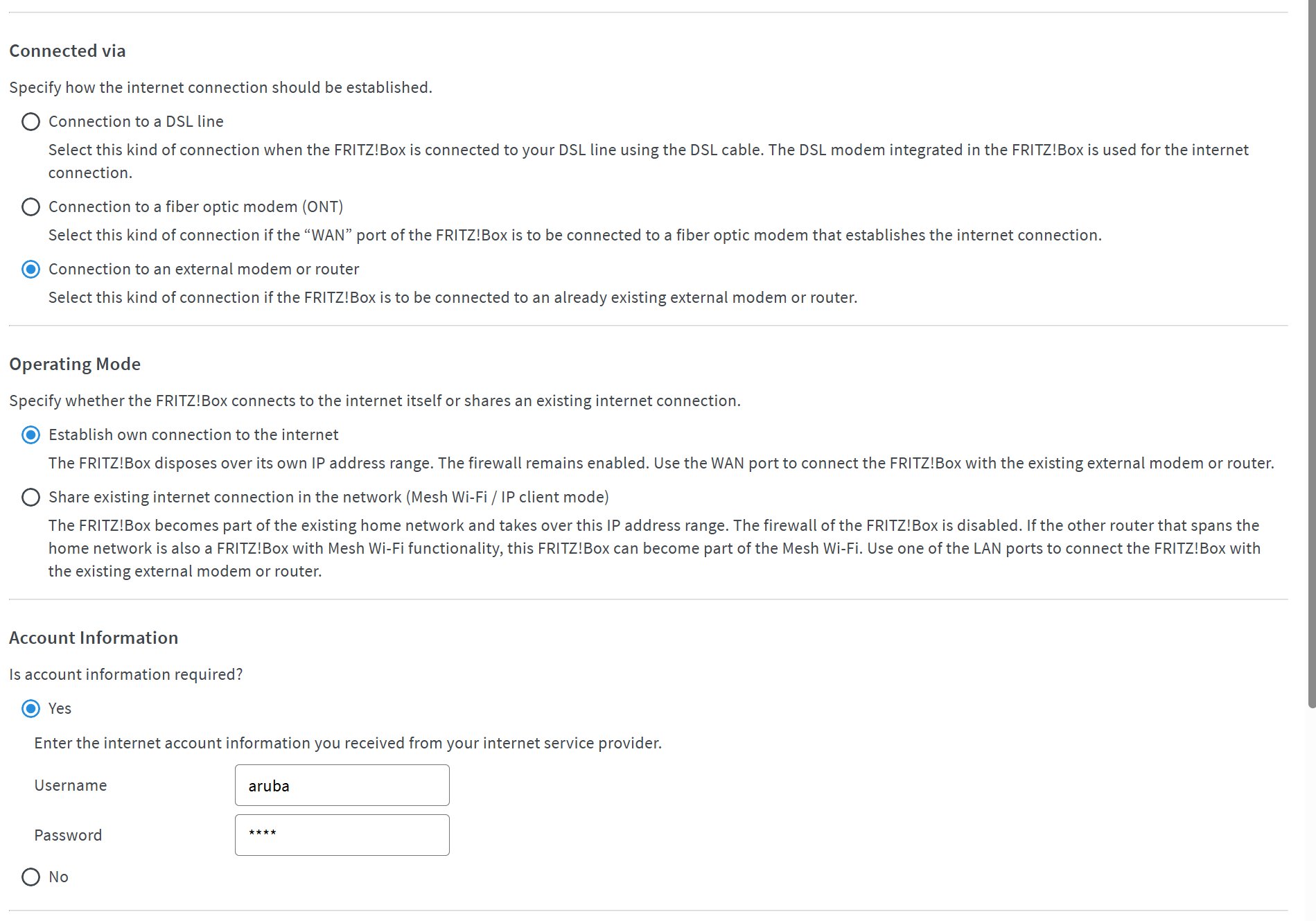The image size is (1316, 921).
Task: Select the 'Connection to a DSL line' radio button
Action: pos(30,122)
